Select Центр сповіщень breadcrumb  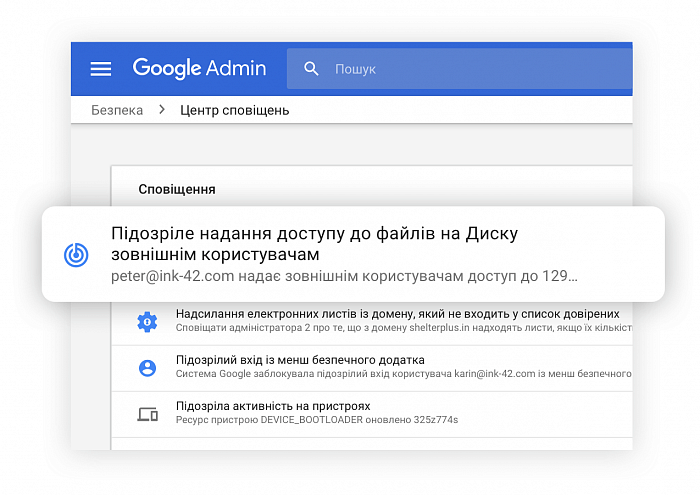tap(234, 110)
